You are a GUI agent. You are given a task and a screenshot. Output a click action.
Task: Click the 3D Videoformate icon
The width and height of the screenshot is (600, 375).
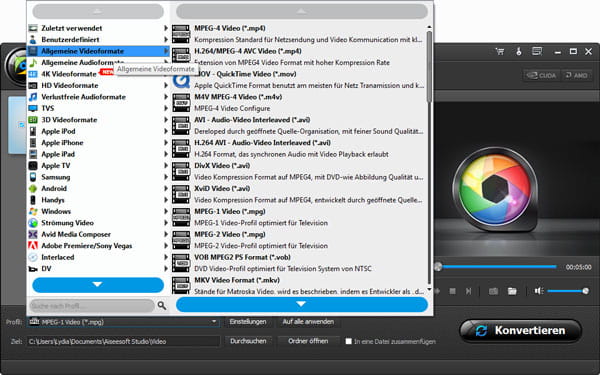tap(33, 120)
